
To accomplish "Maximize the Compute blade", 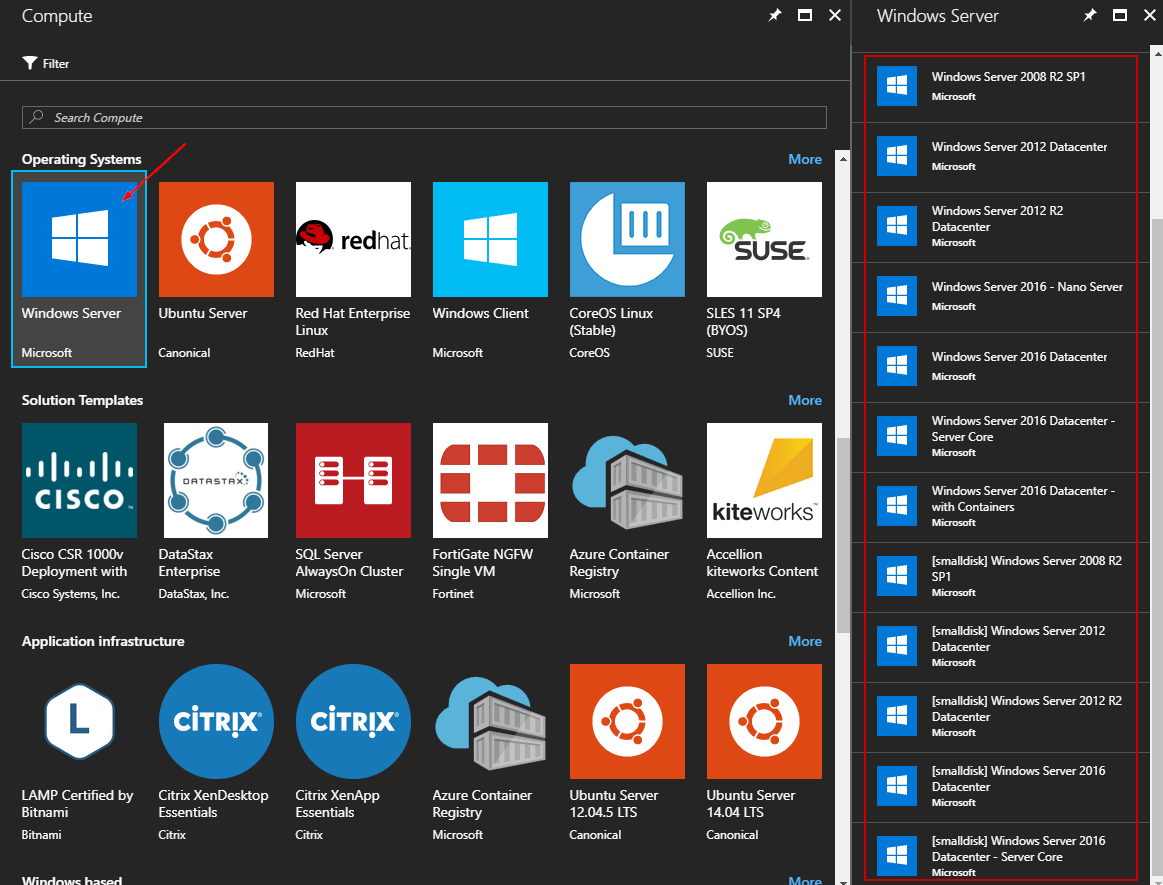I will click(805, 16).
